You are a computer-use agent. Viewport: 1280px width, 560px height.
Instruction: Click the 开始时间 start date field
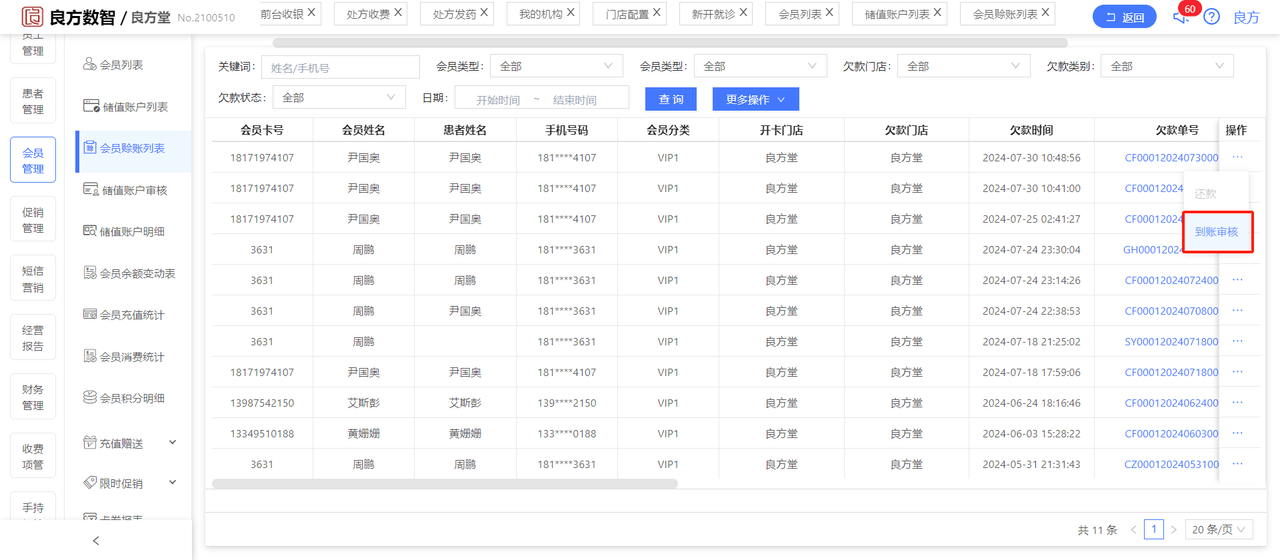[x=497, y=100]
